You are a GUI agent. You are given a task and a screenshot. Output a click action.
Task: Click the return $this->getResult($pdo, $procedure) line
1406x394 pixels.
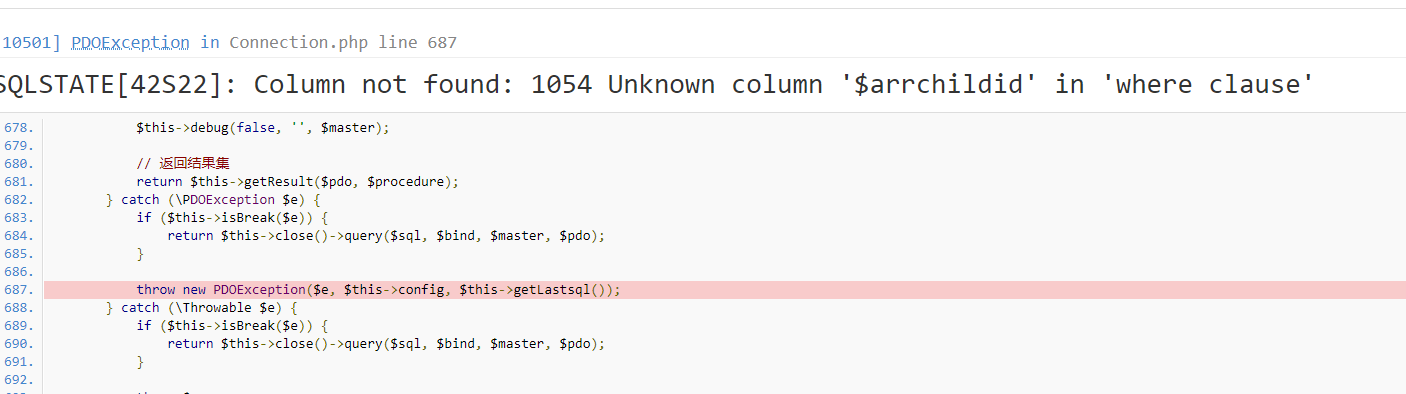point(298,182)
